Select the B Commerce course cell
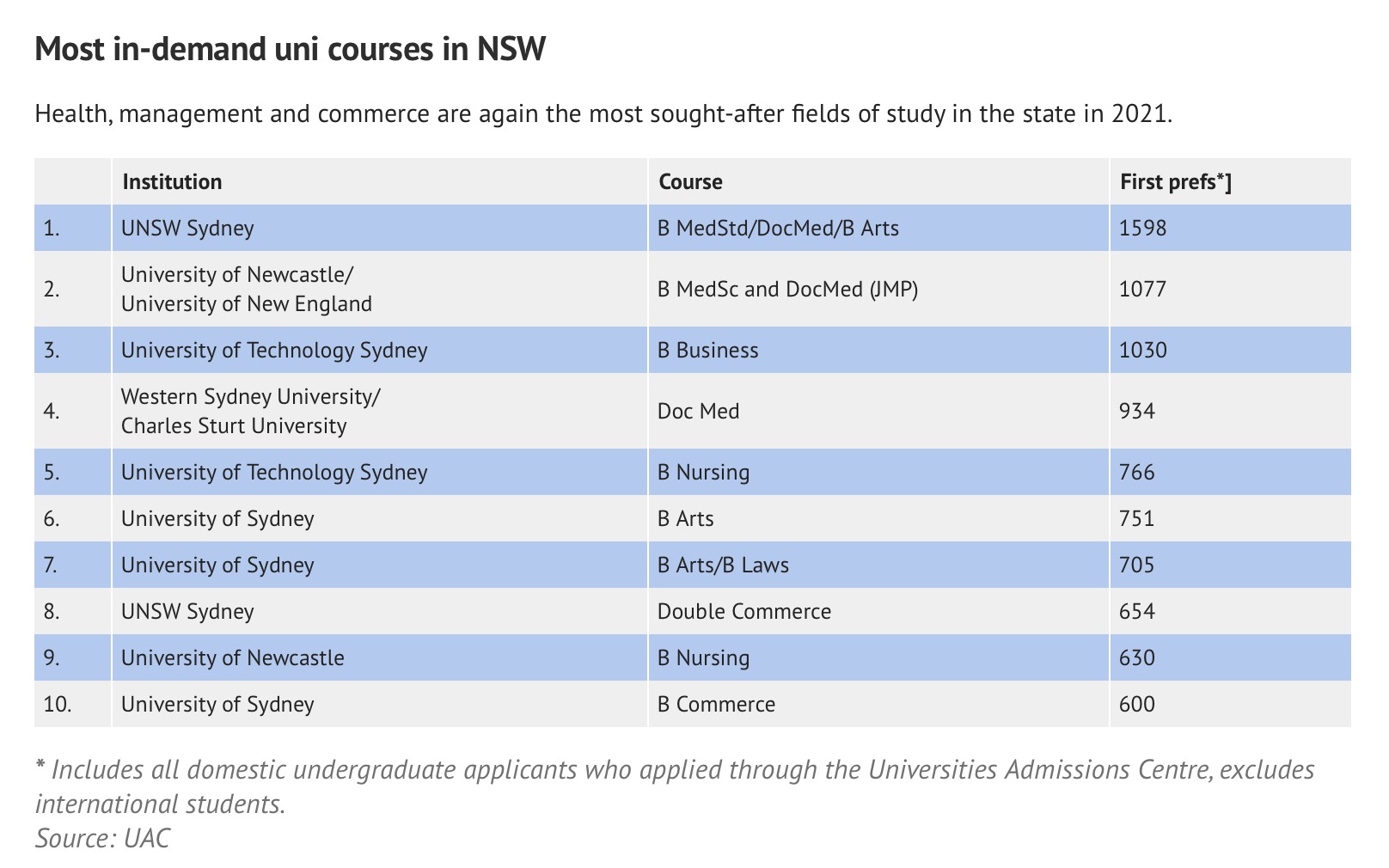Image resolution: width=1389 pixels, height=868 pixels. (x=878, y=704)
